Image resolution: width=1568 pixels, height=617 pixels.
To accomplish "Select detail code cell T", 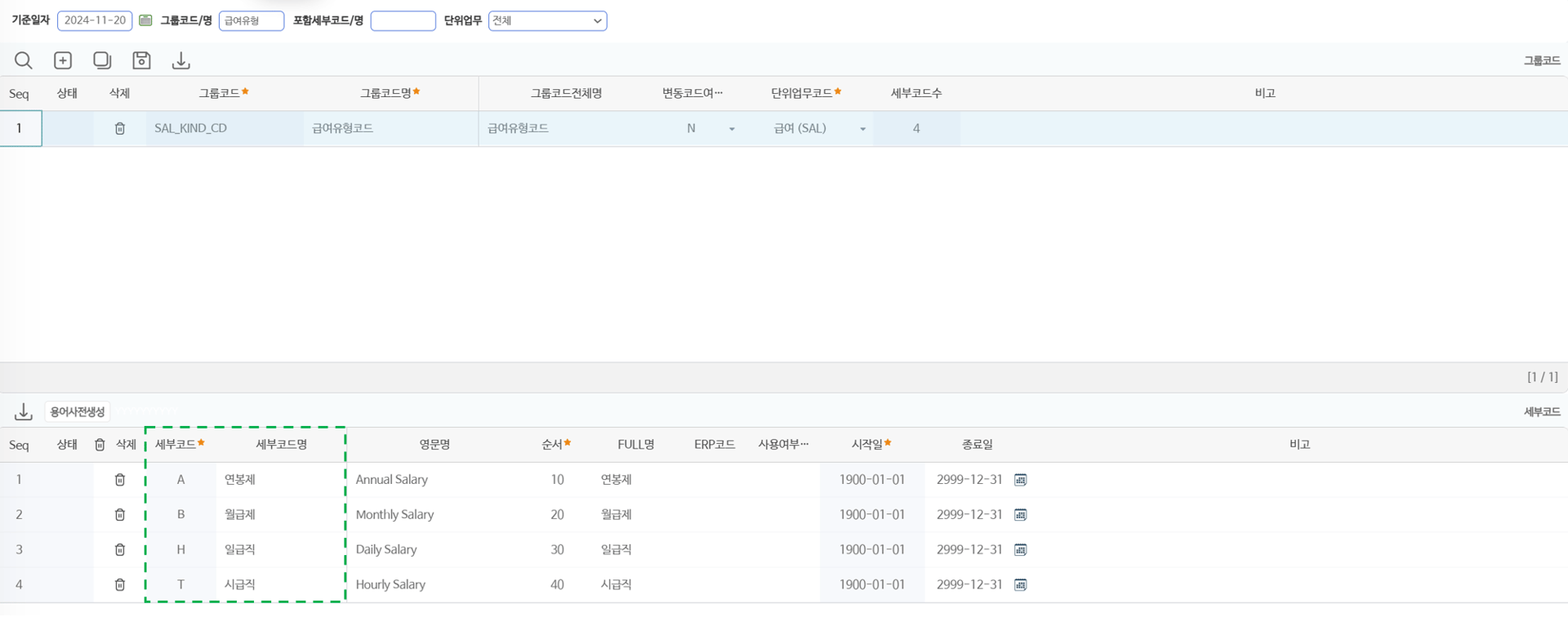I will coord(180,585).
